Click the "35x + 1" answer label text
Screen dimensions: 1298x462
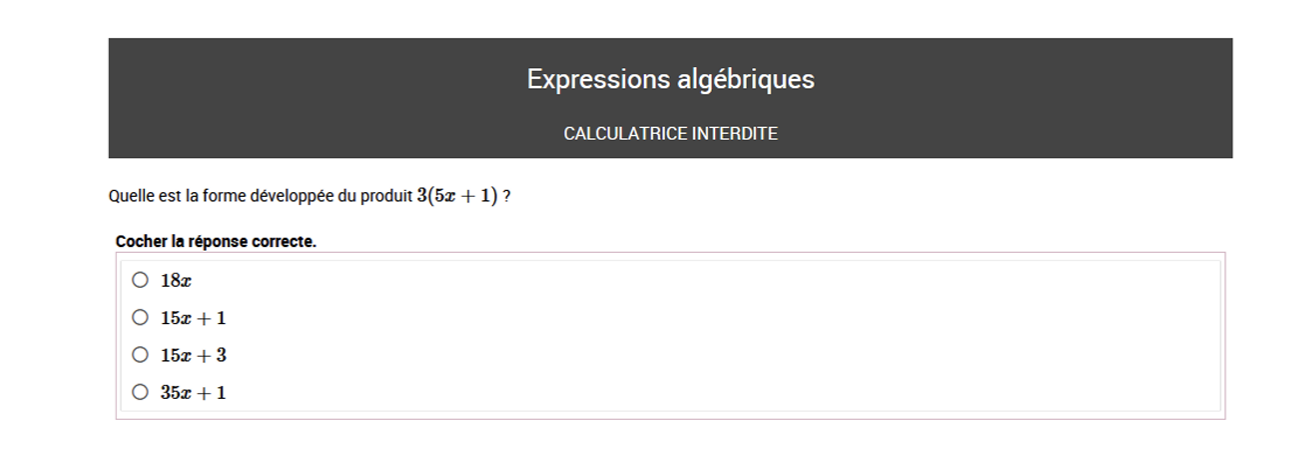tap(193, 392)
